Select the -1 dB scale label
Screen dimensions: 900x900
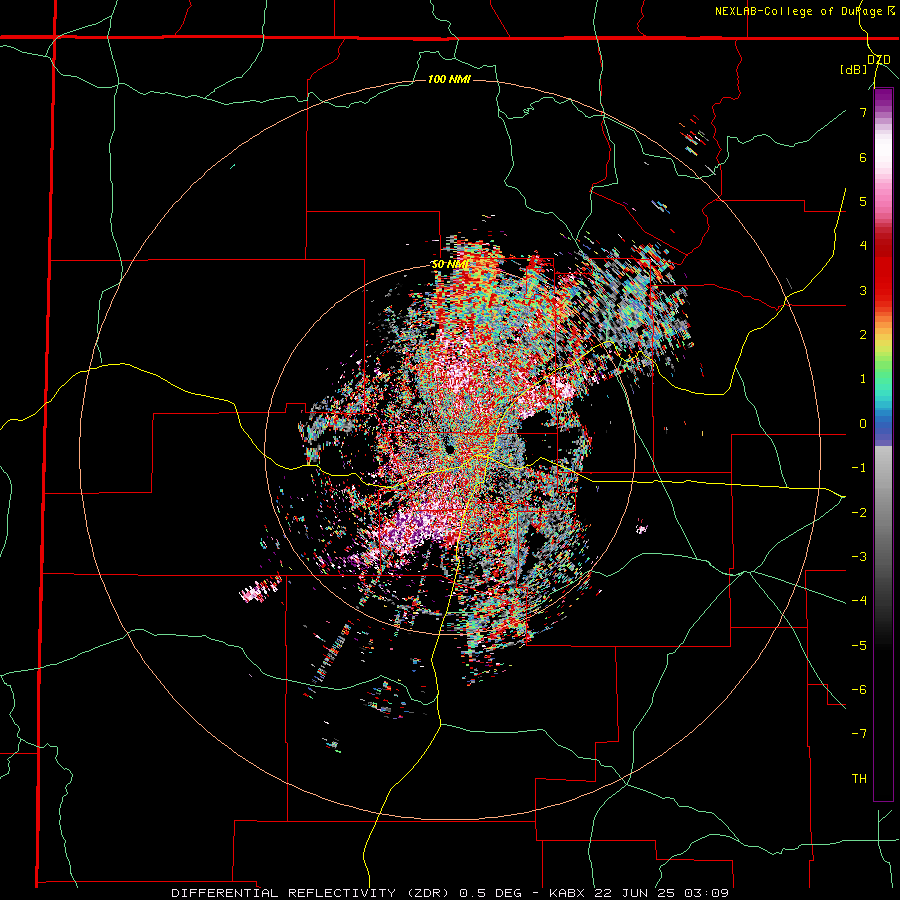[859, 468]
